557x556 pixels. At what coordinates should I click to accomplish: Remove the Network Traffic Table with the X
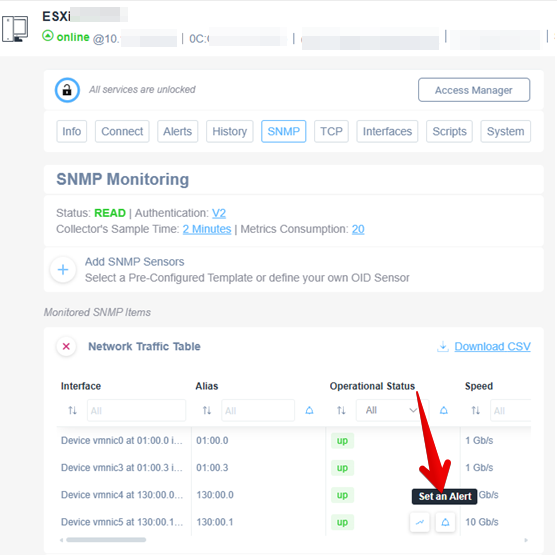click(66, 346)
